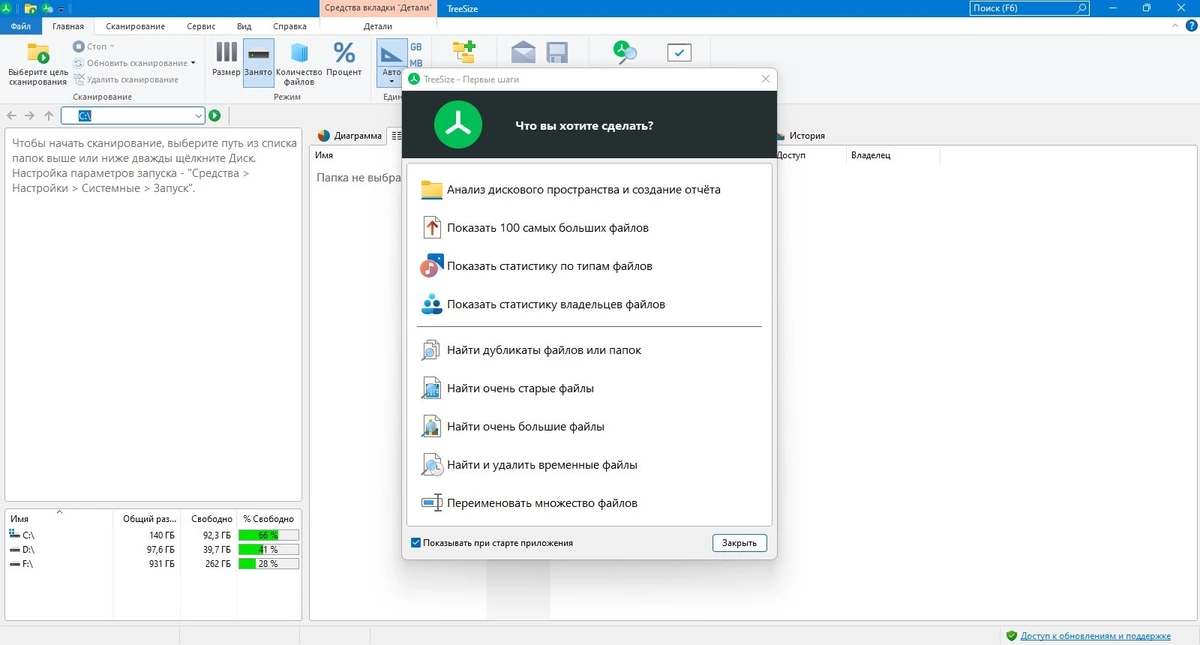Close the Первые шаги dialog
This screenshot has height=645, width=1200.
pyautogui.click(x=766, y=79)
